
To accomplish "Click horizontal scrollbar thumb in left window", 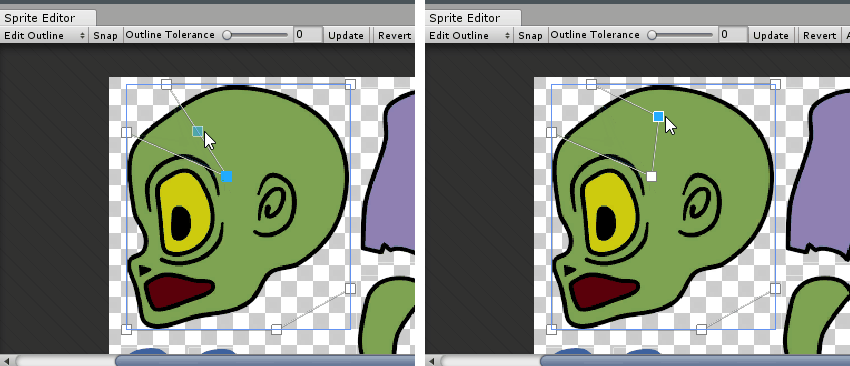I will pyautogui.click(x=266, y=361).
